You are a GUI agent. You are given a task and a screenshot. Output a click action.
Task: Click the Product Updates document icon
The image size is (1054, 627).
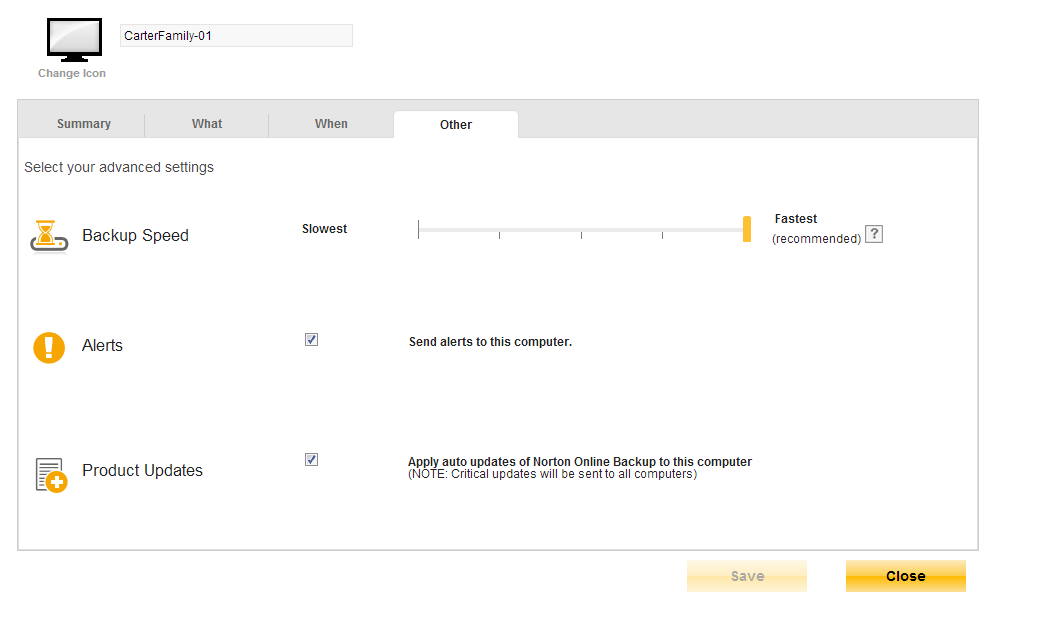coord(51,475)
